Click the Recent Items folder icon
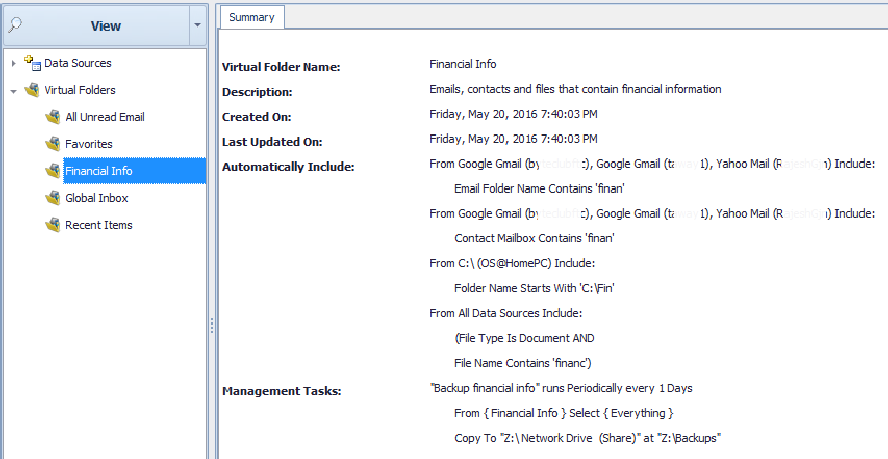Viewport: 888px width, 459px height. click(53, 225)
